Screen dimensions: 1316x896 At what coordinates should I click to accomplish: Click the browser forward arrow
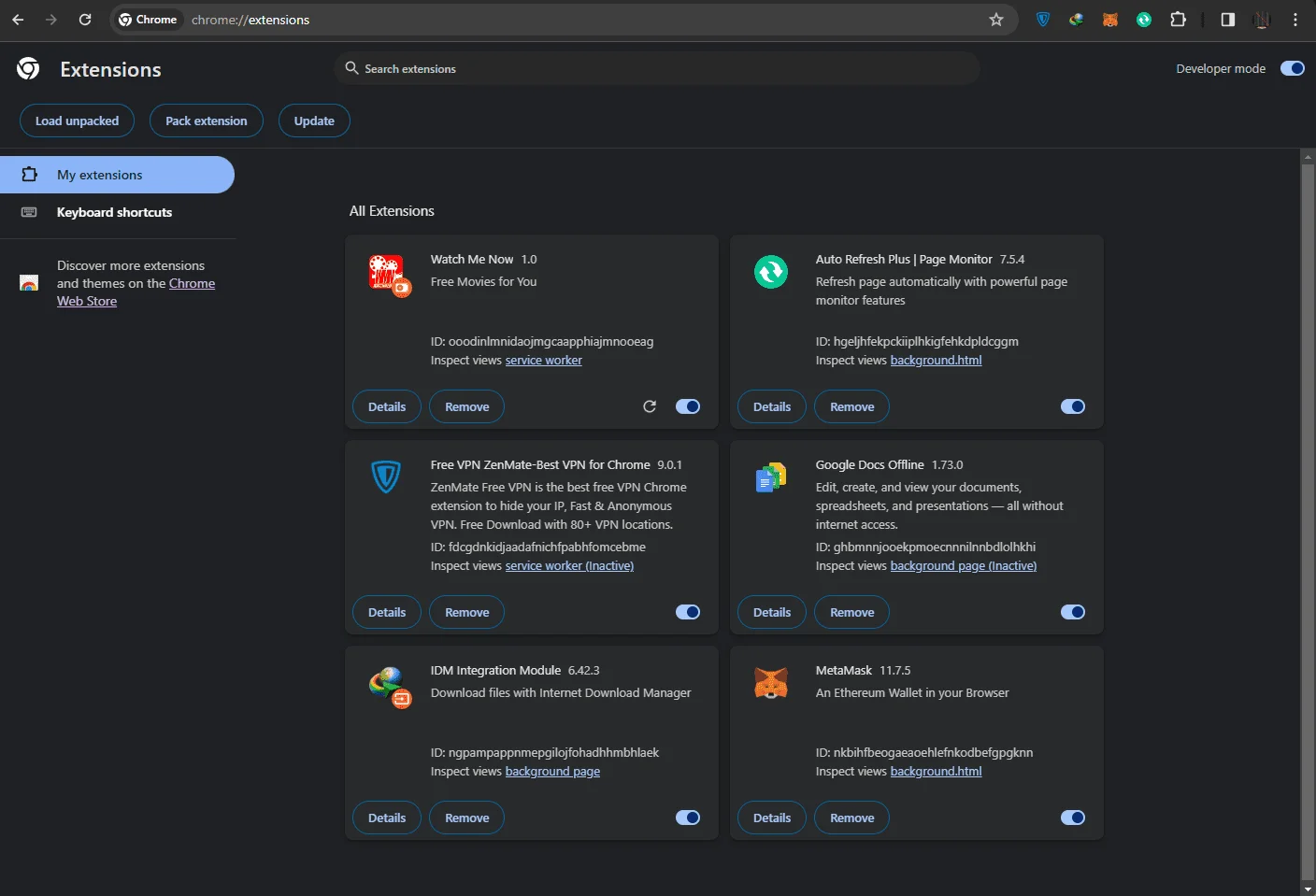tap(51, 20)
